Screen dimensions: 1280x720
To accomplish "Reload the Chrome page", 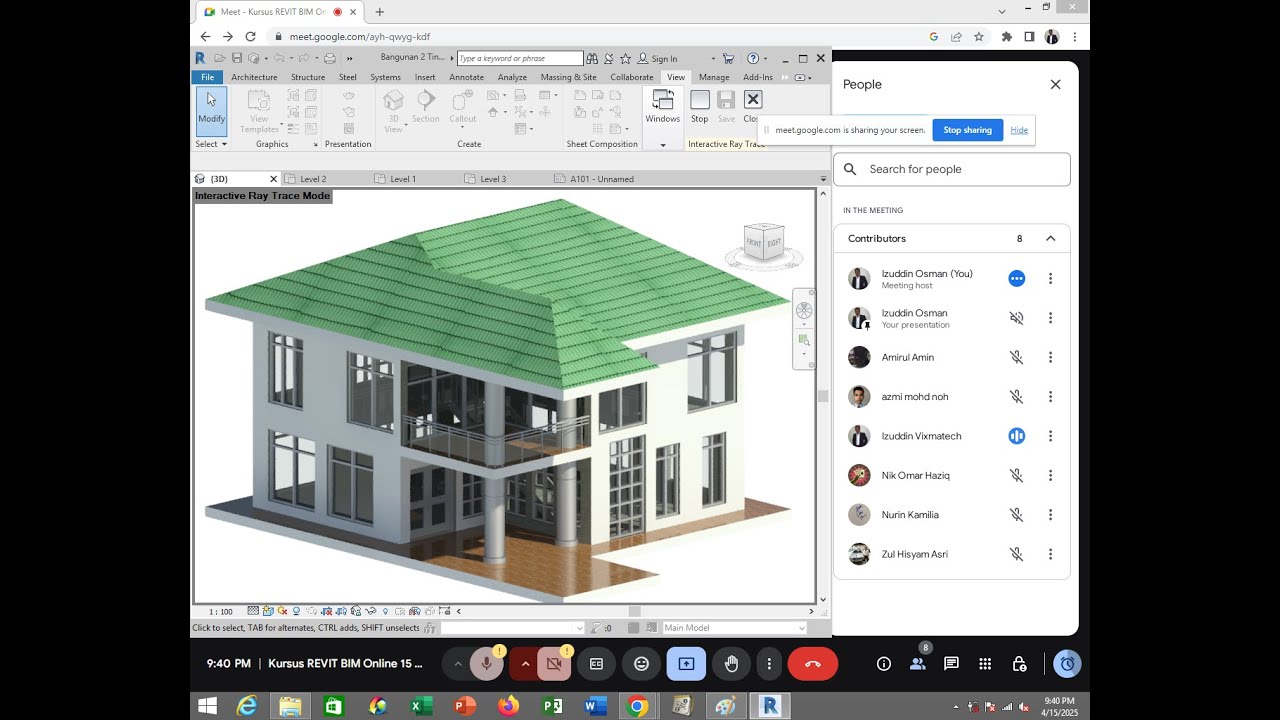I will (x=251, y=36).
